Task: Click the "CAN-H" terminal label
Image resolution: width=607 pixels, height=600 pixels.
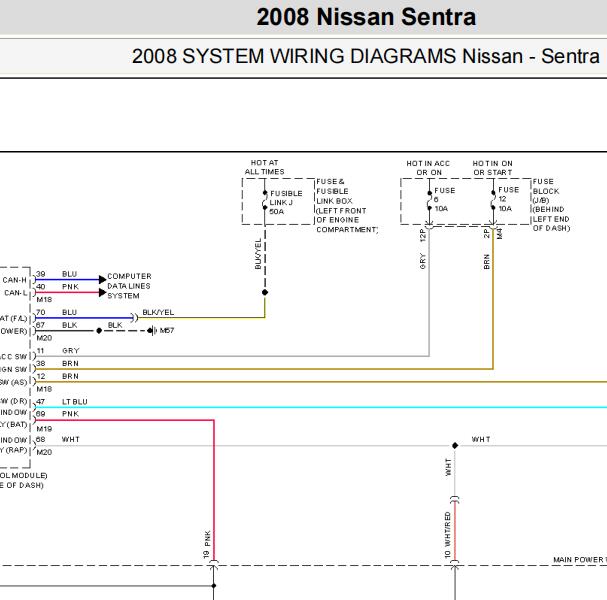Action: [x=15, y=280]
